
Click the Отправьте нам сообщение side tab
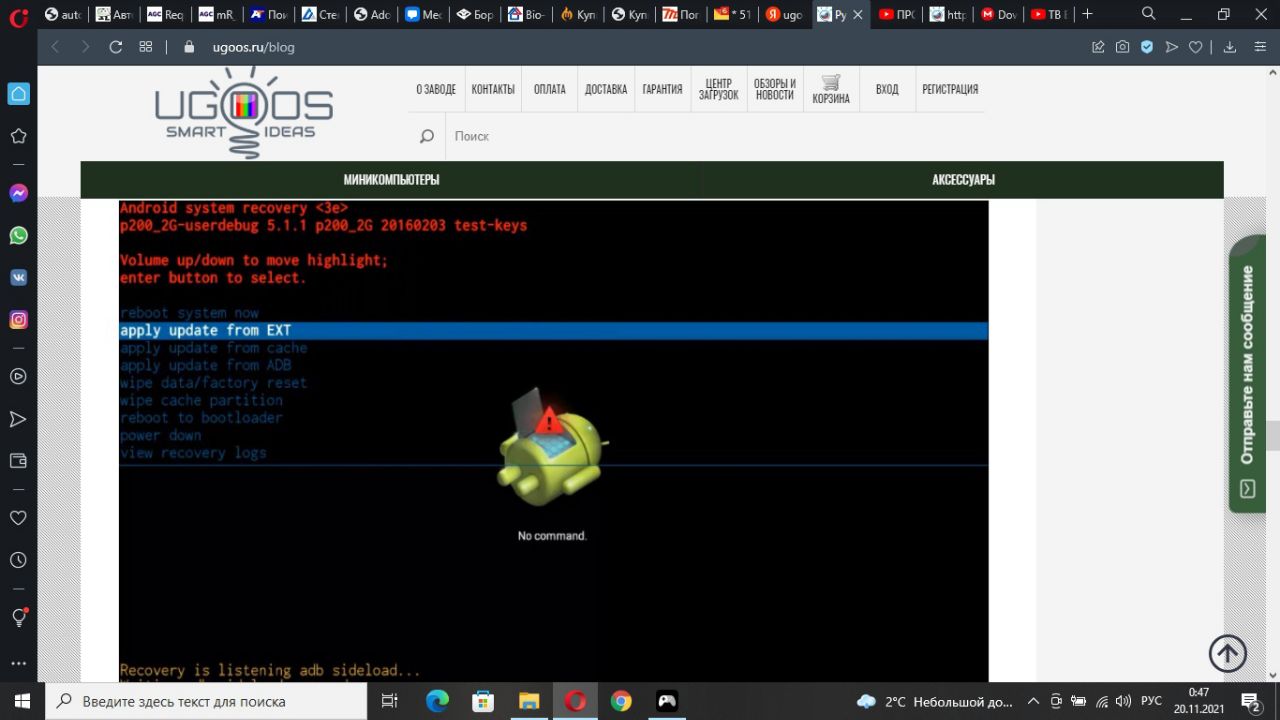coord(1247,375)
